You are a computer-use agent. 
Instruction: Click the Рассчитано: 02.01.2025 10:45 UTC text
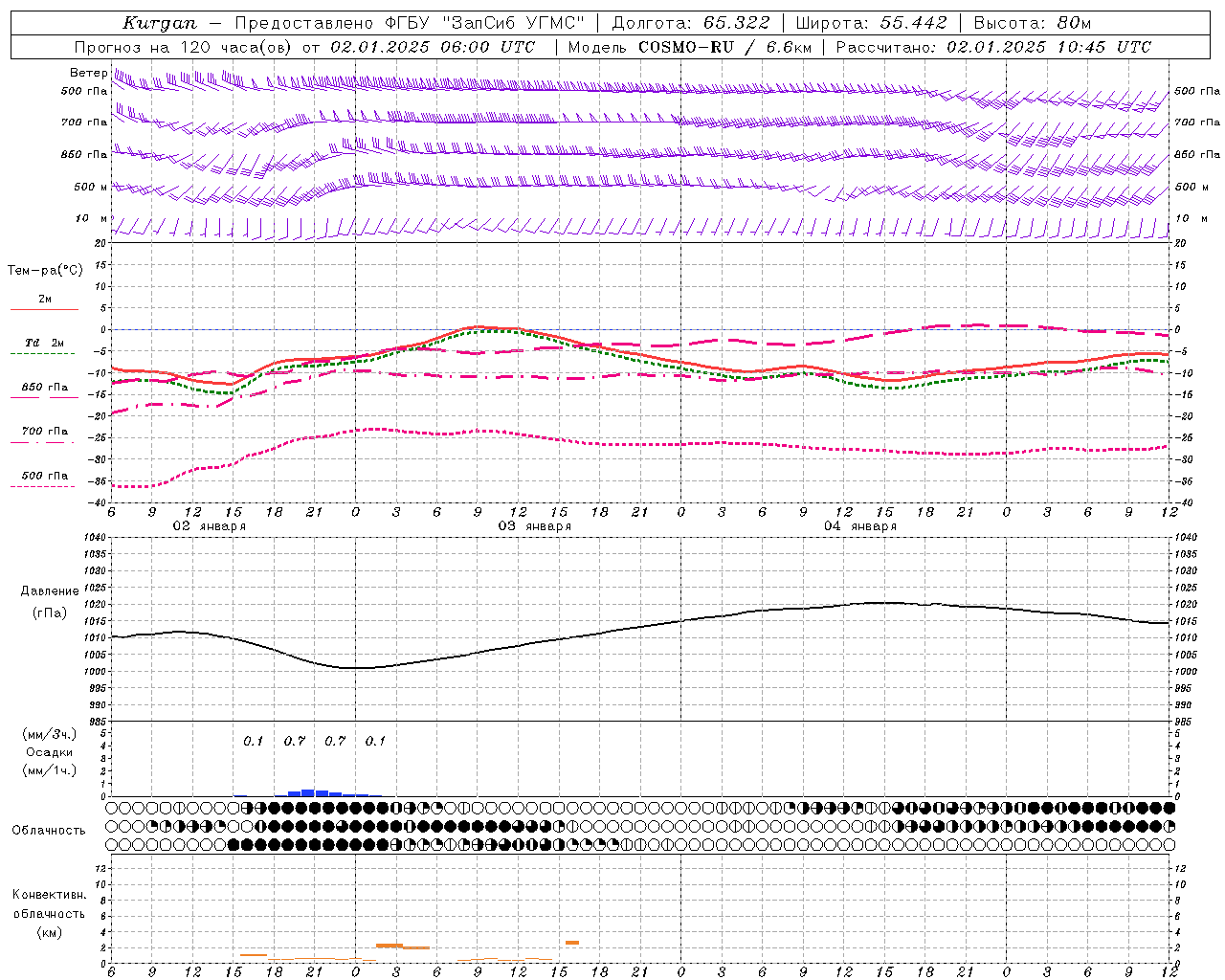[993, 47]
